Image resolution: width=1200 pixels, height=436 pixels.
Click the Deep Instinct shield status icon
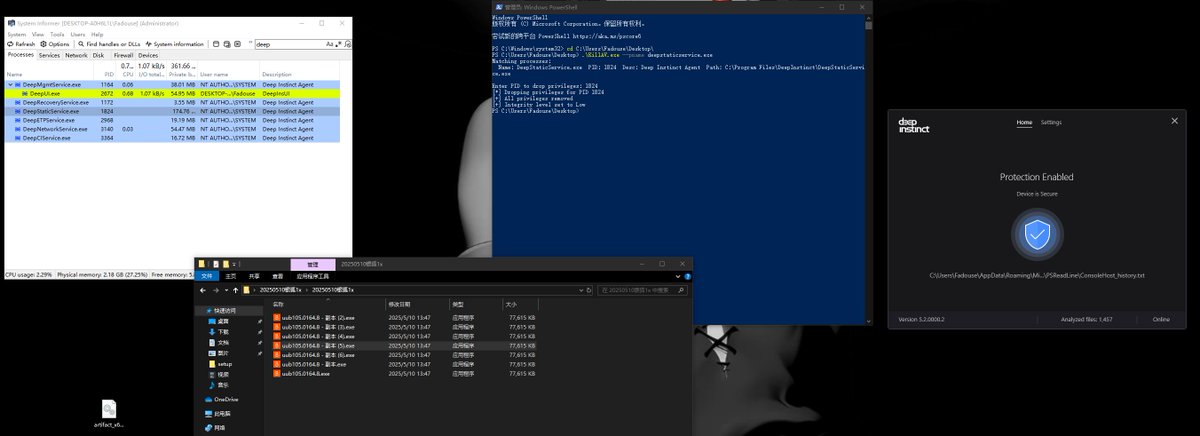tap(1038, 234)
